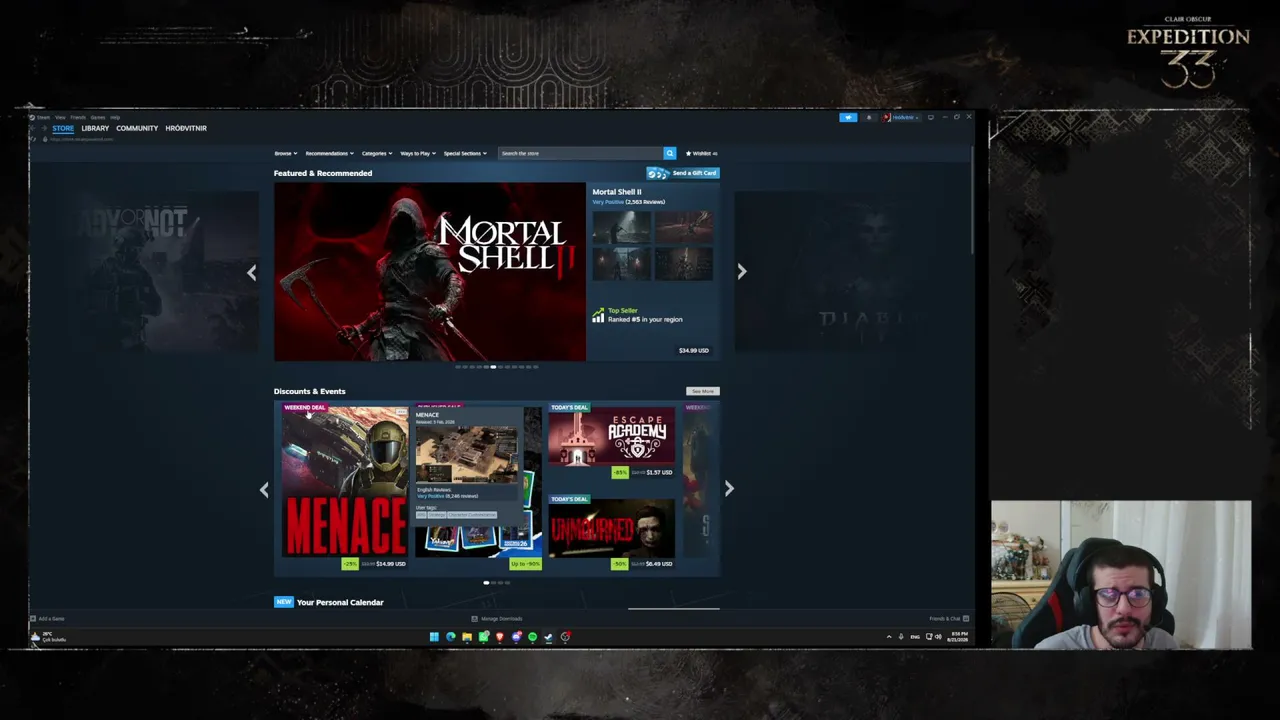Image resolution: width=1280 pixels, height=720 pixels.
Task: Click the Steam back navigation arrow
Action: (x=33, y=128)
